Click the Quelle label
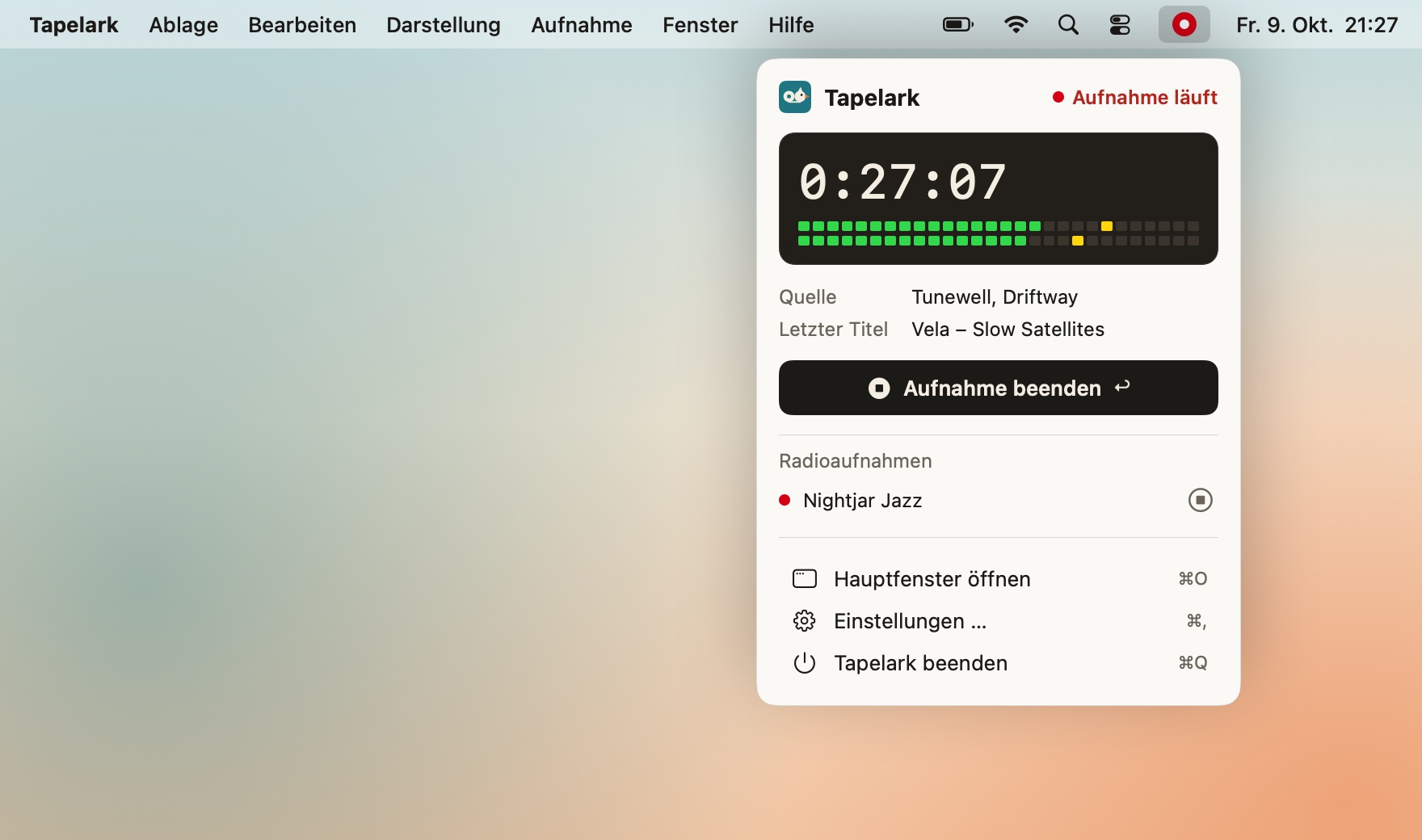This screenshot has height=840, width=1422. (808, 296)
